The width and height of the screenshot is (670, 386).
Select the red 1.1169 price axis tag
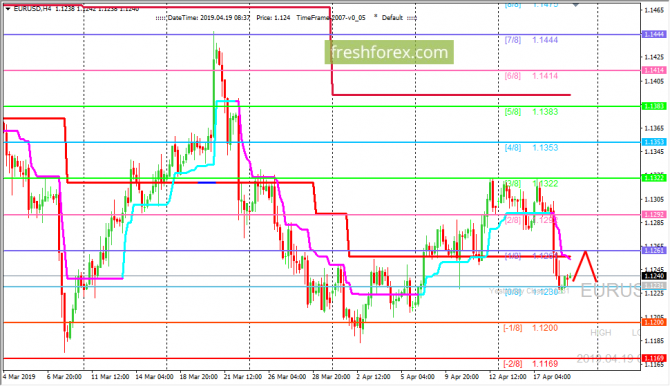(654, 358)
